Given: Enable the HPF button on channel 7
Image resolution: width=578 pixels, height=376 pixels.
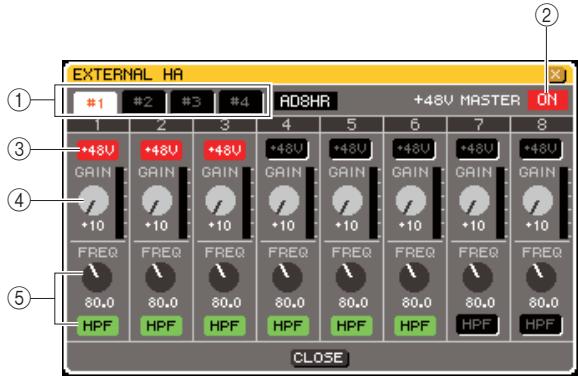Looking at the screenshot, I should pyautogui.click(x=478, y=325).
